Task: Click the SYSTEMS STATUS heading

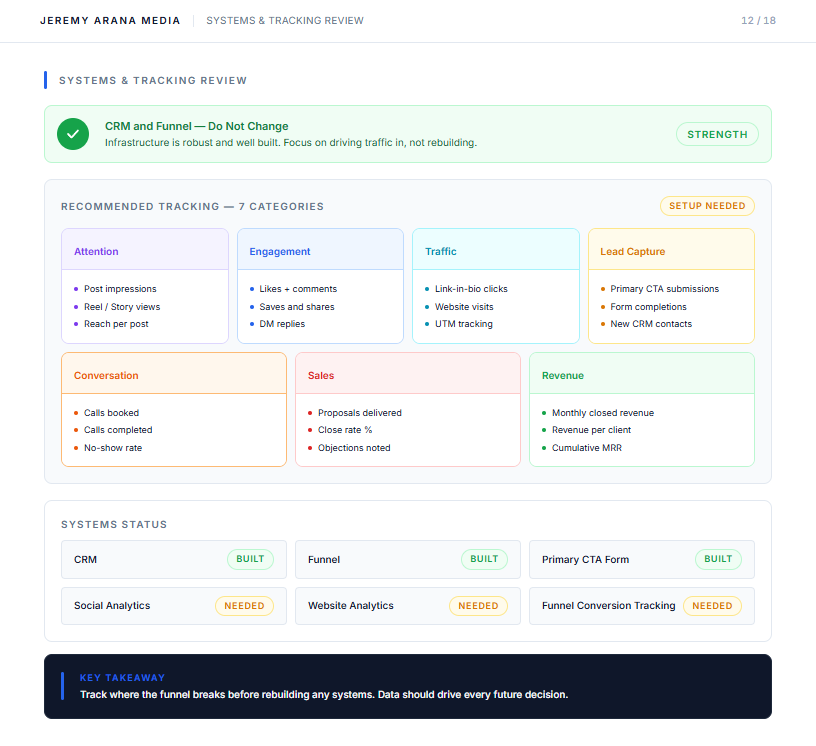Action: click(114, 525)
